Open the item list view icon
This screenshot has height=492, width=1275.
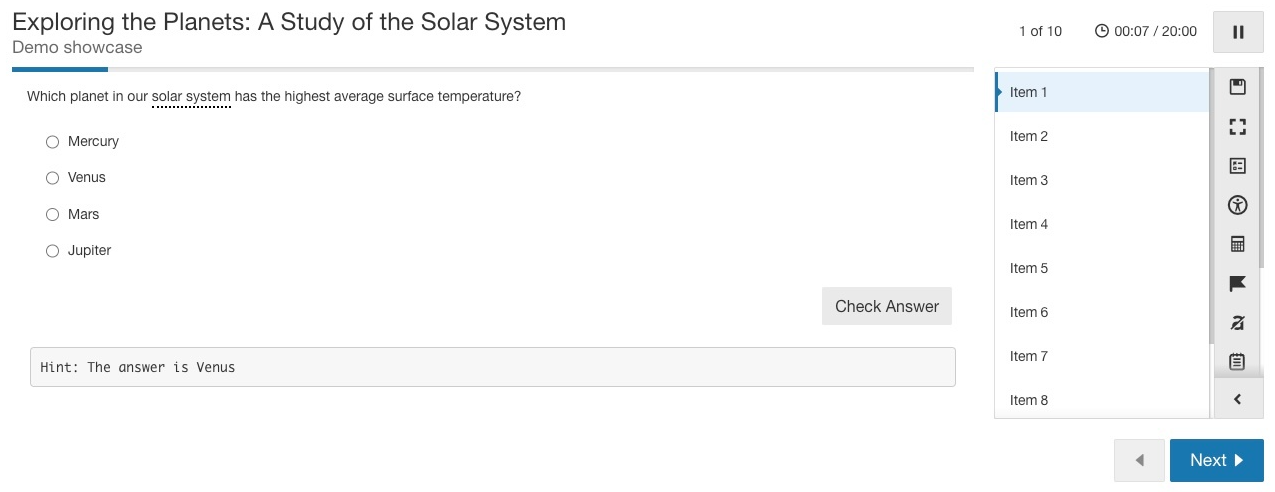pyautogui.click(x=1237, y=166)
